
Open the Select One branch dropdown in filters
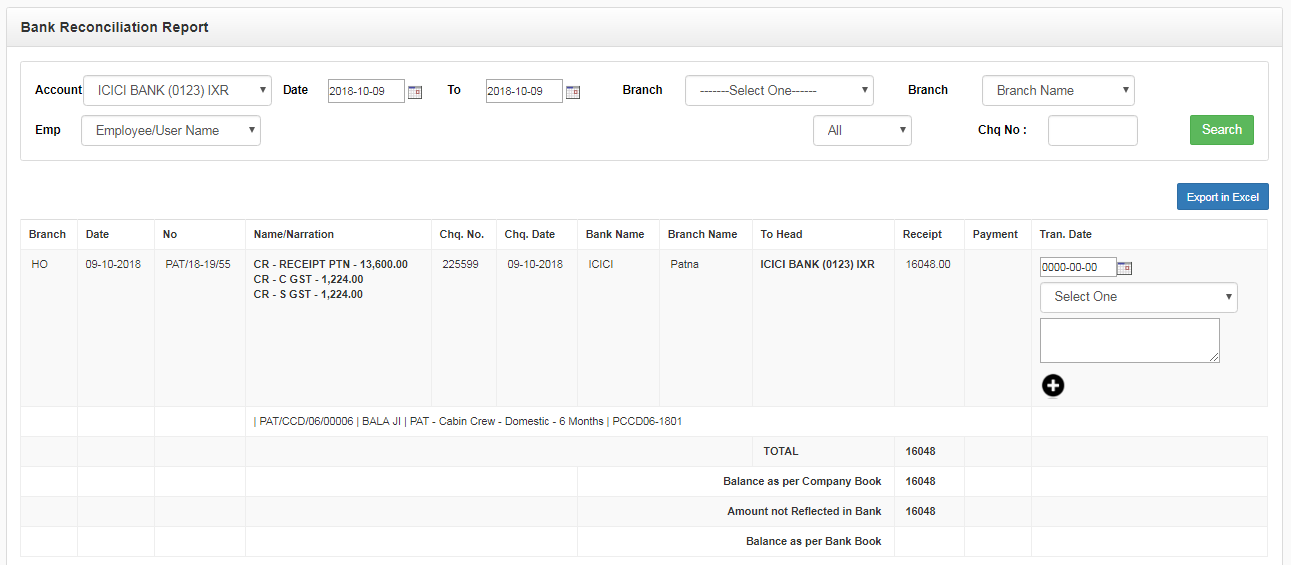pos(779,90)
